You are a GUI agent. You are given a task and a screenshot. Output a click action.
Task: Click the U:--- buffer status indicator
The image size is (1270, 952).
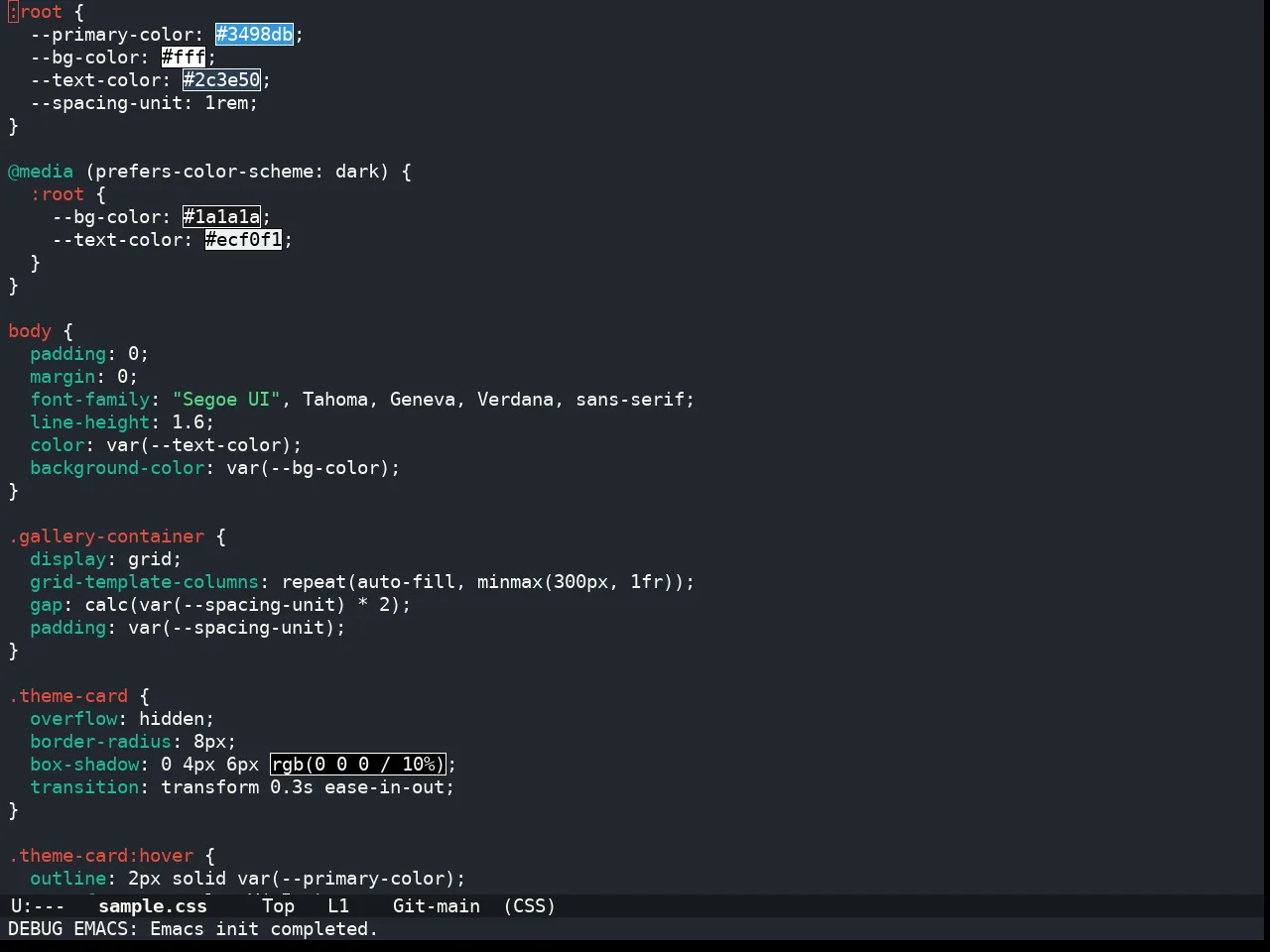click(38, 906)
